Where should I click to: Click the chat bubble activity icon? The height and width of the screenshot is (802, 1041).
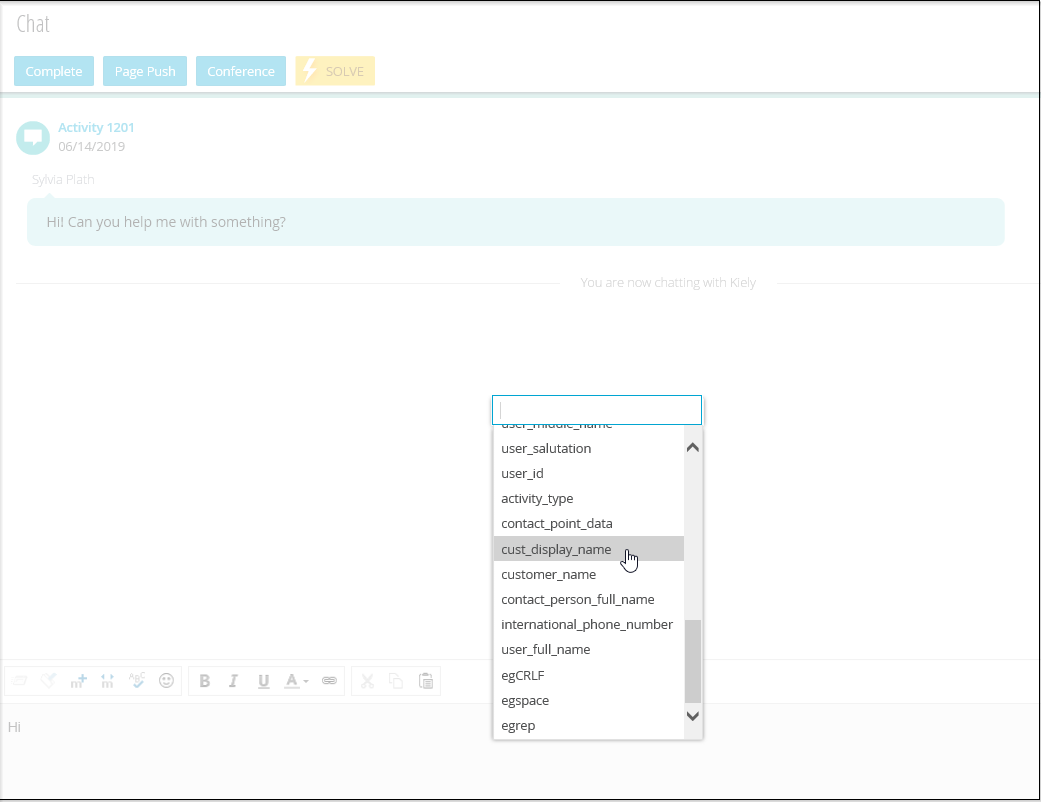33,137
